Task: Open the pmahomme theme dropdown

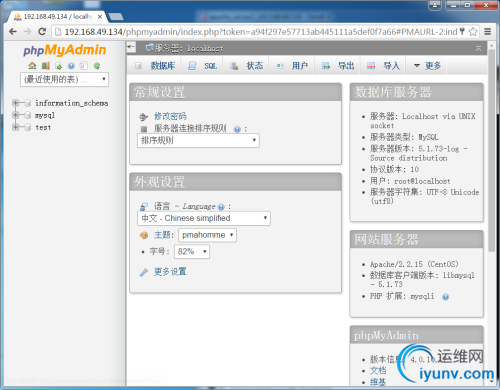Action: [x=207, y=235]
